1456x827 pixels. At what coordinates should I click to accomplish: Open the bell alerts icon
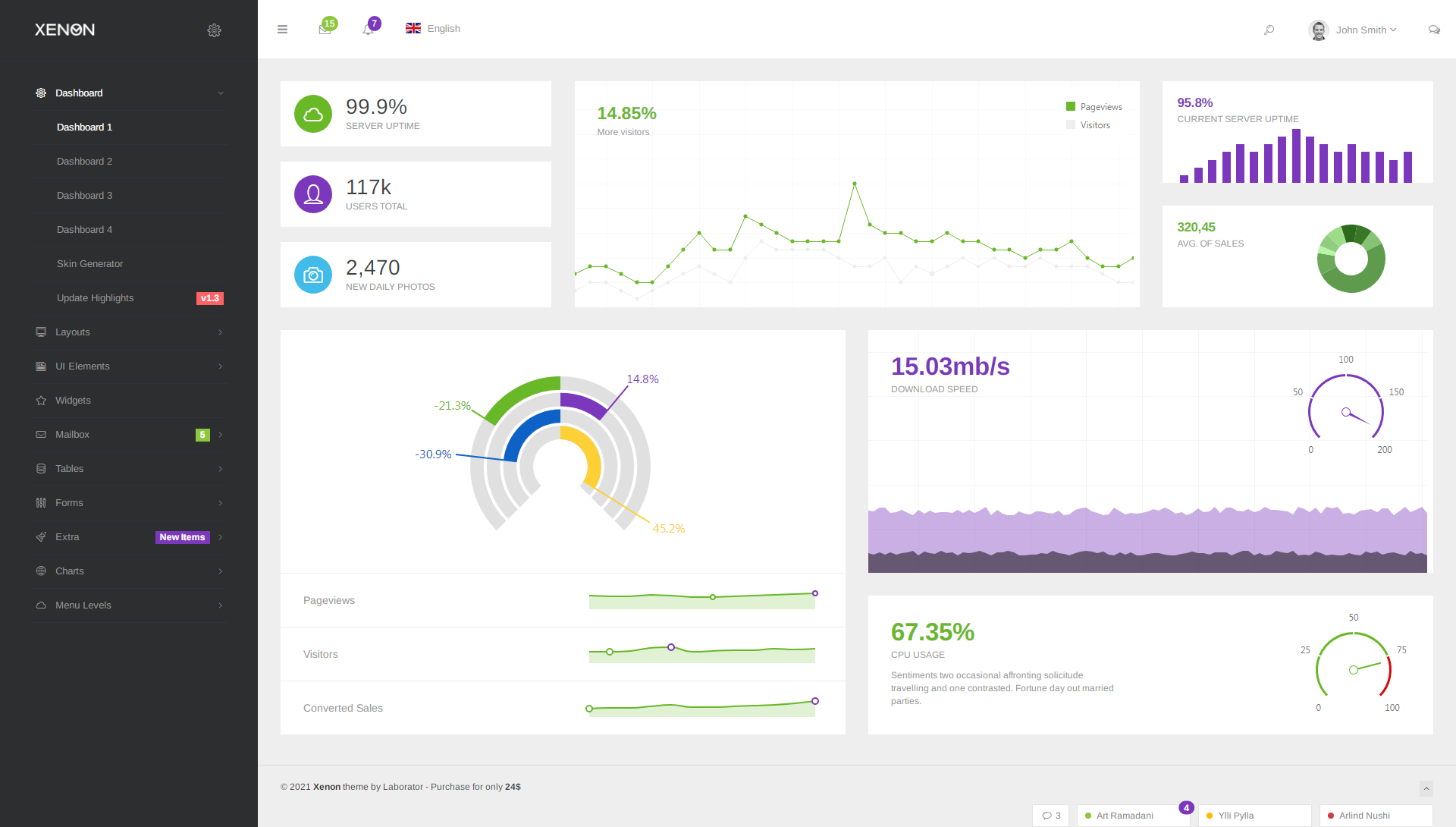(368, 30)
